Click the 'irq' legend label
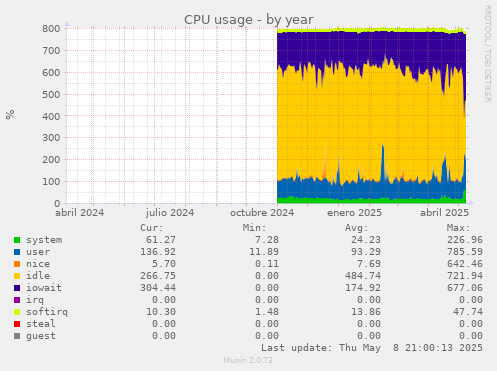 (x=35, y=300)
